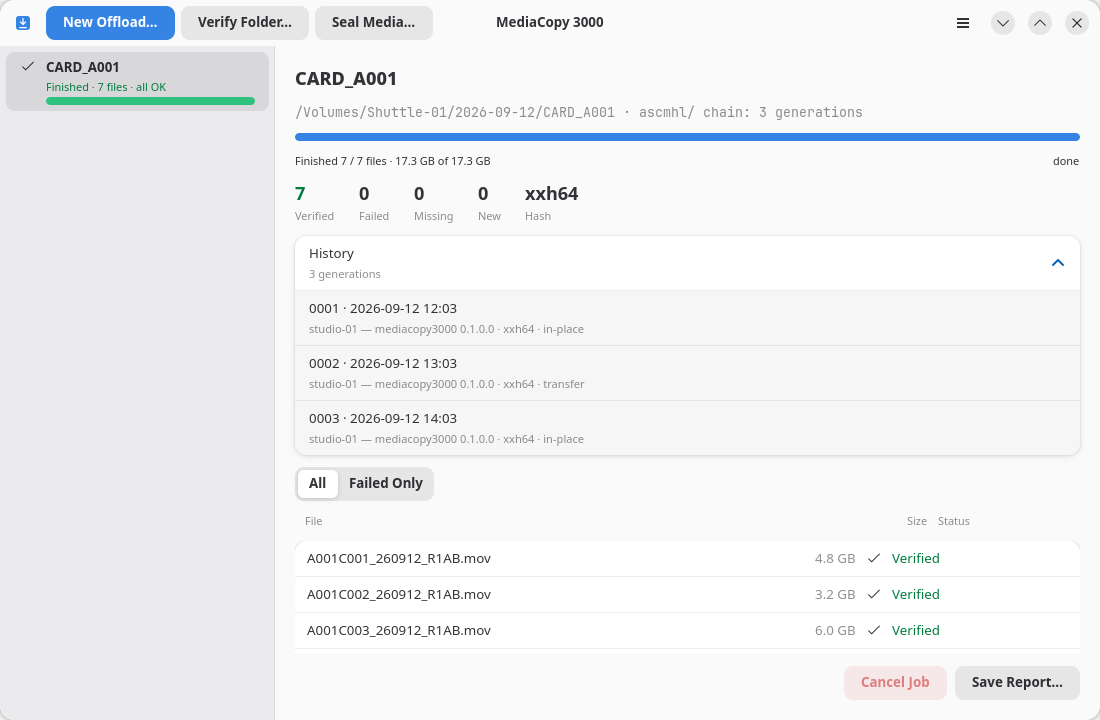1100x720 pixels.
Task: Collapse the History section chevron
Action: [1058, 263]
